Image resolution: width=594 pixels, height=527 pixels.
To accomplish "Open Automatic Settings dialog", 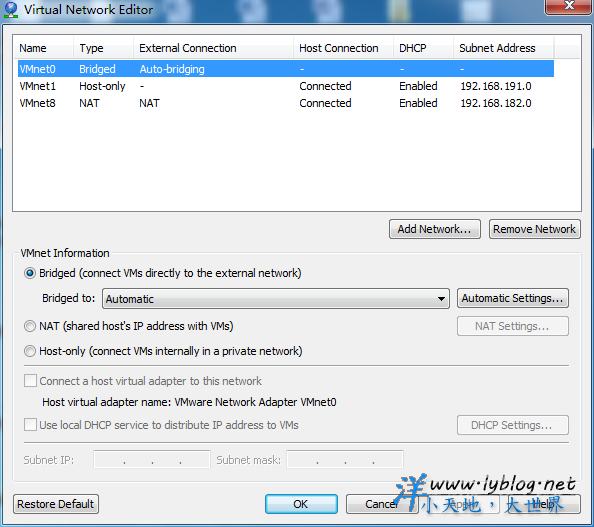I will (x=513, y=298).
